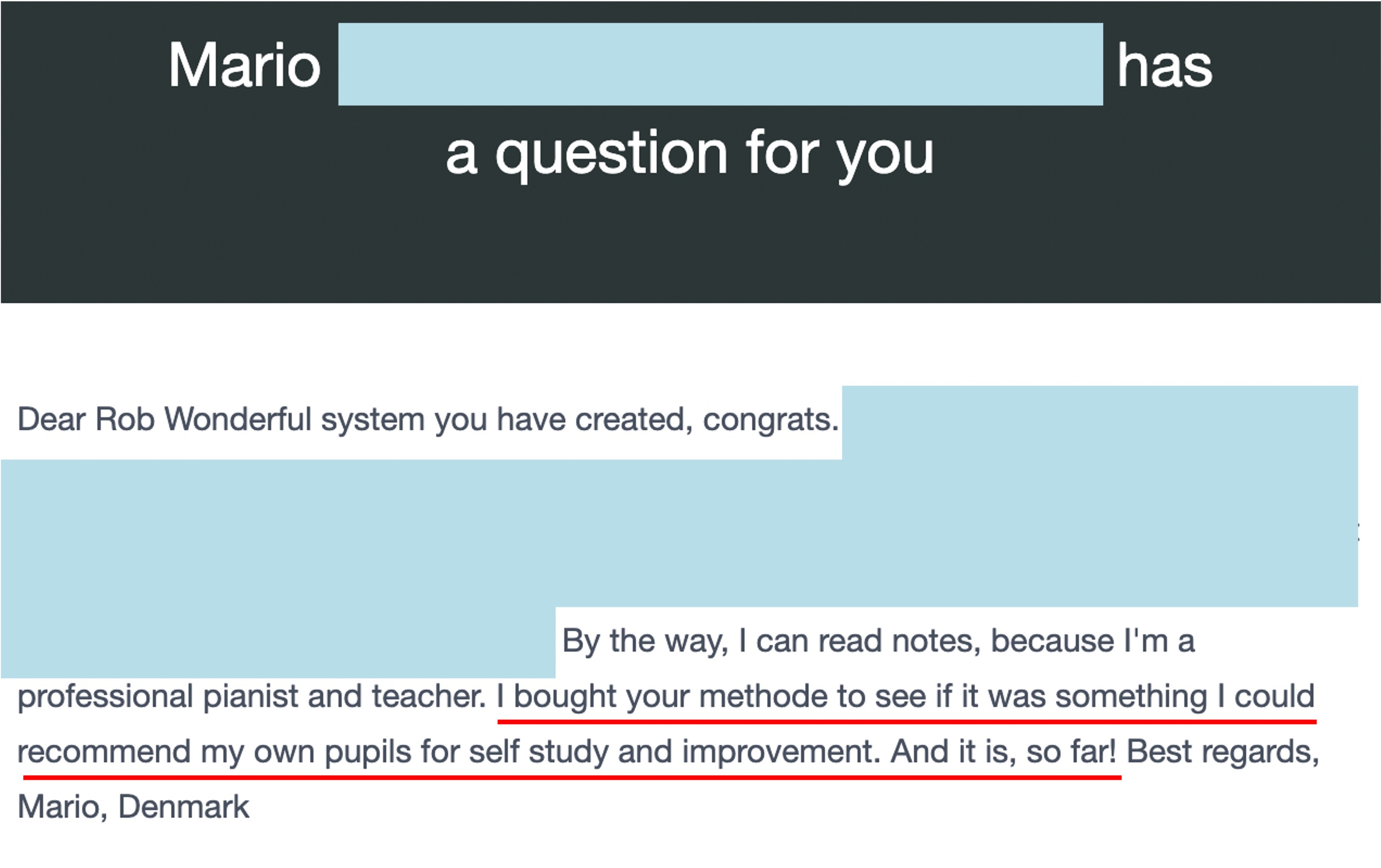
Task: Select the light blue redaction bar beside "Mario"
Action: [720, 64]
